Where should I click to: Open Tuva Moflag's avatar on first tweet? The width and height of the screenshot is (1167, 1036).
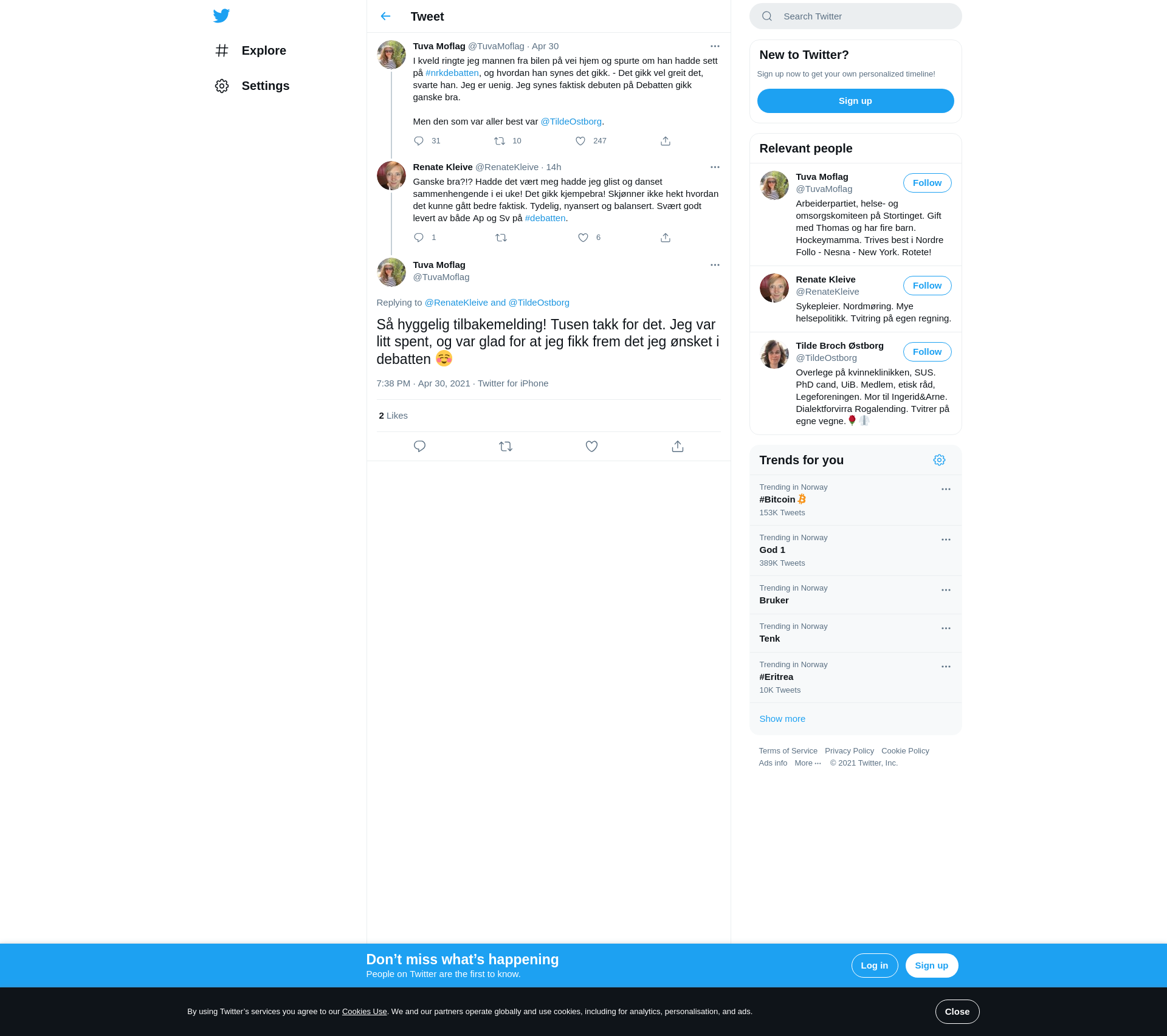[391, 55]
